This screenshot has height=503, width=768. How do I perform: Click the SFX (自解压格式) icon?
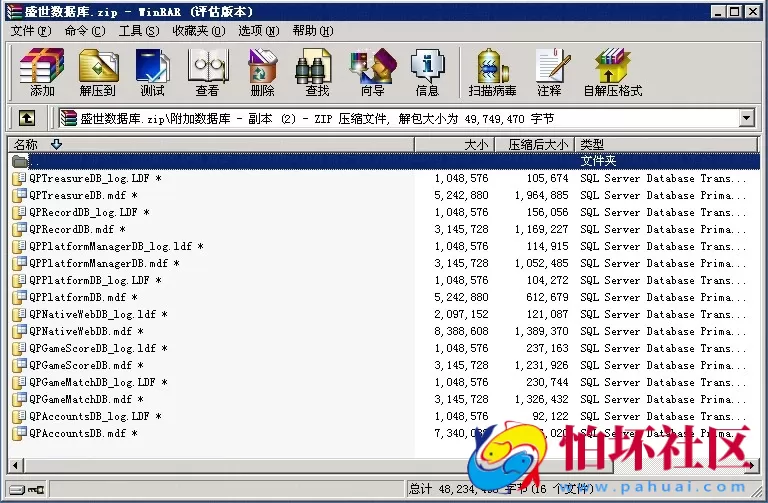click(613, 72)
